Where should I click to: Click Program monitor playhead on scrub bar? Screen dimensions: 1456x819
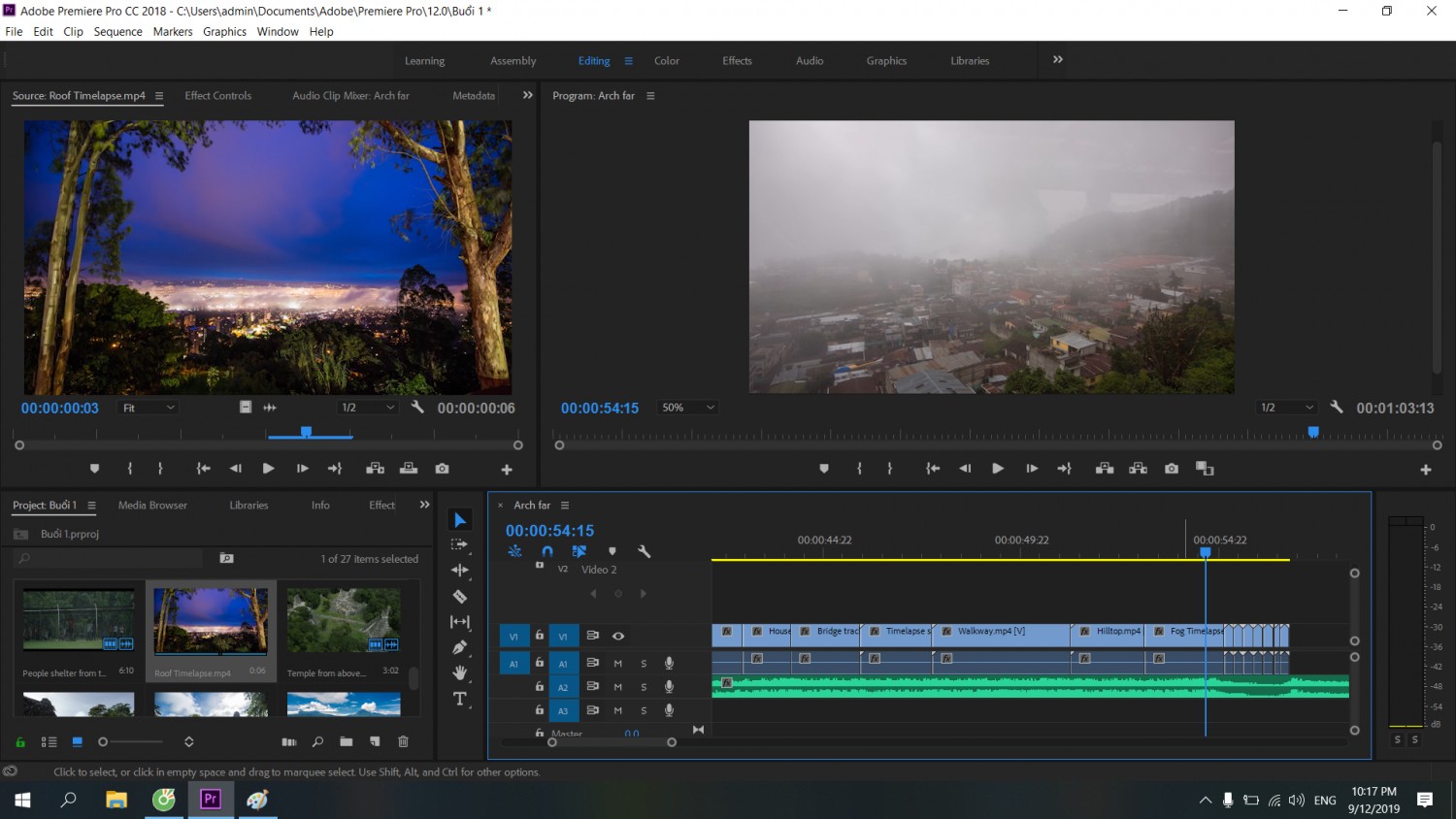pos(1313,432)
